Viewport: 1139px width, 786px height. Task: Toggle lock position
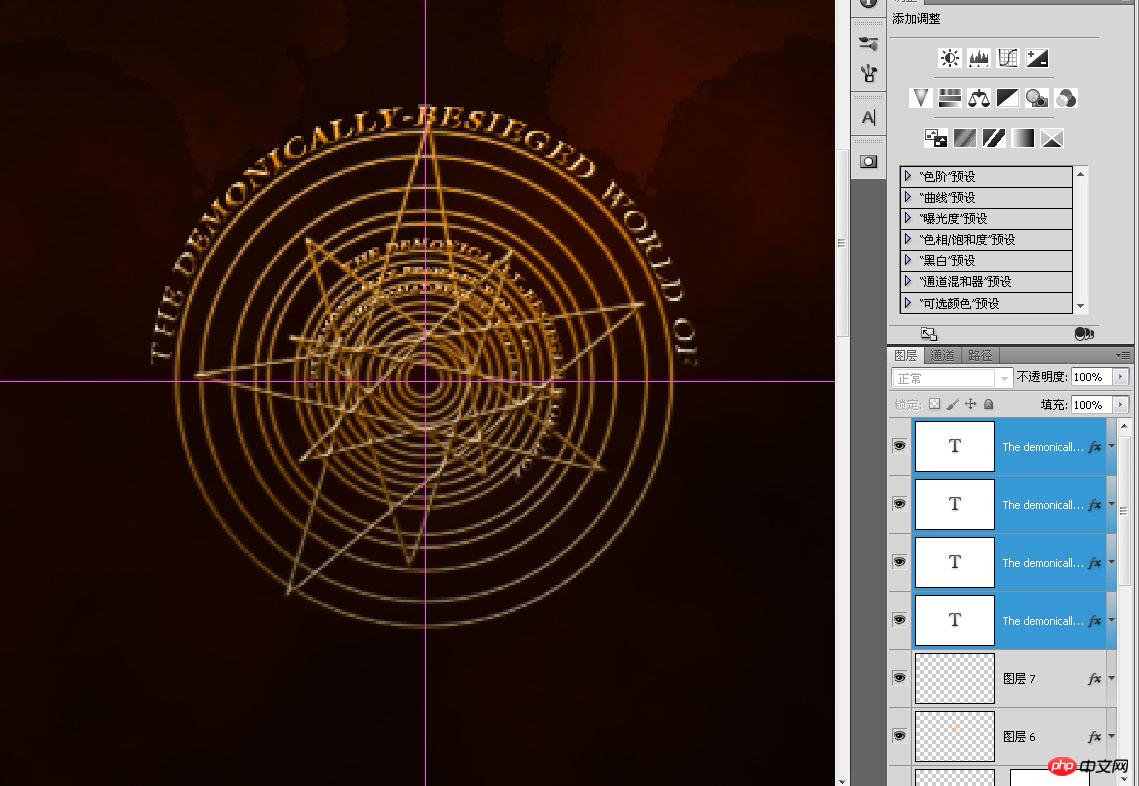[970, 404]
